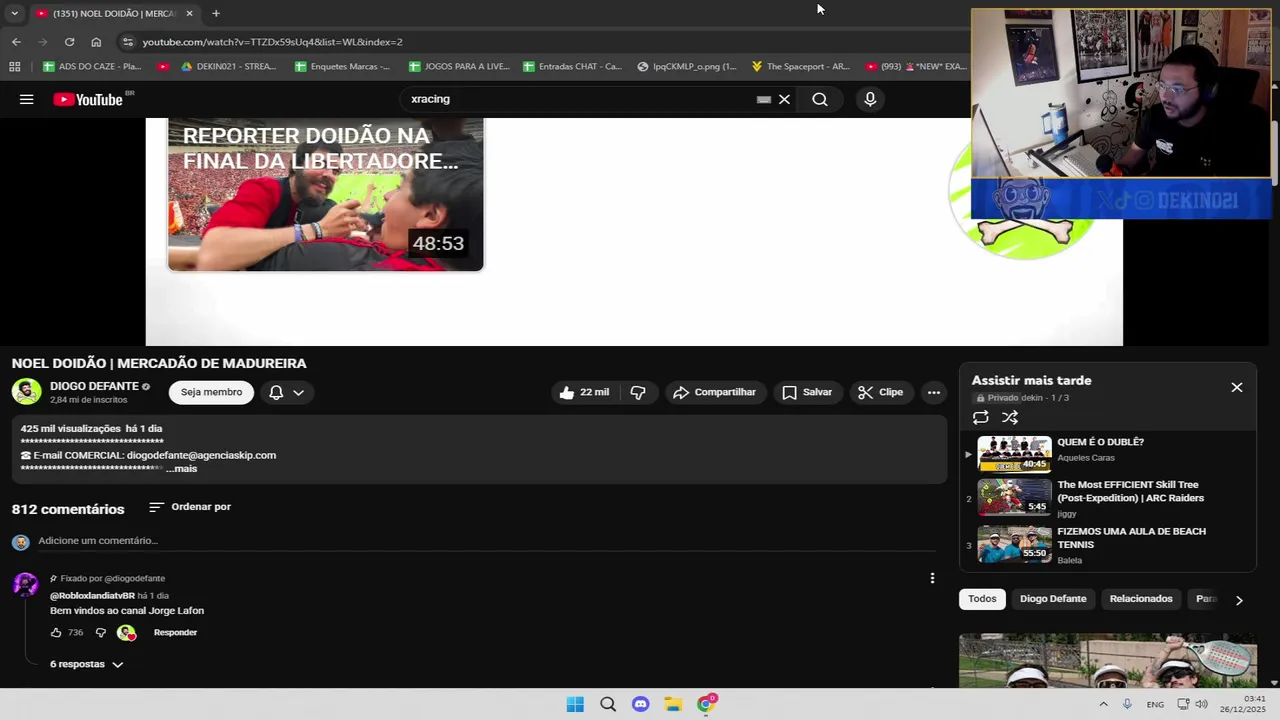The height and width of the screenshot is (720, 1280).
Task: Play QUEM É O DUBLÊ? from the playlist
Action: point(1108,453)
